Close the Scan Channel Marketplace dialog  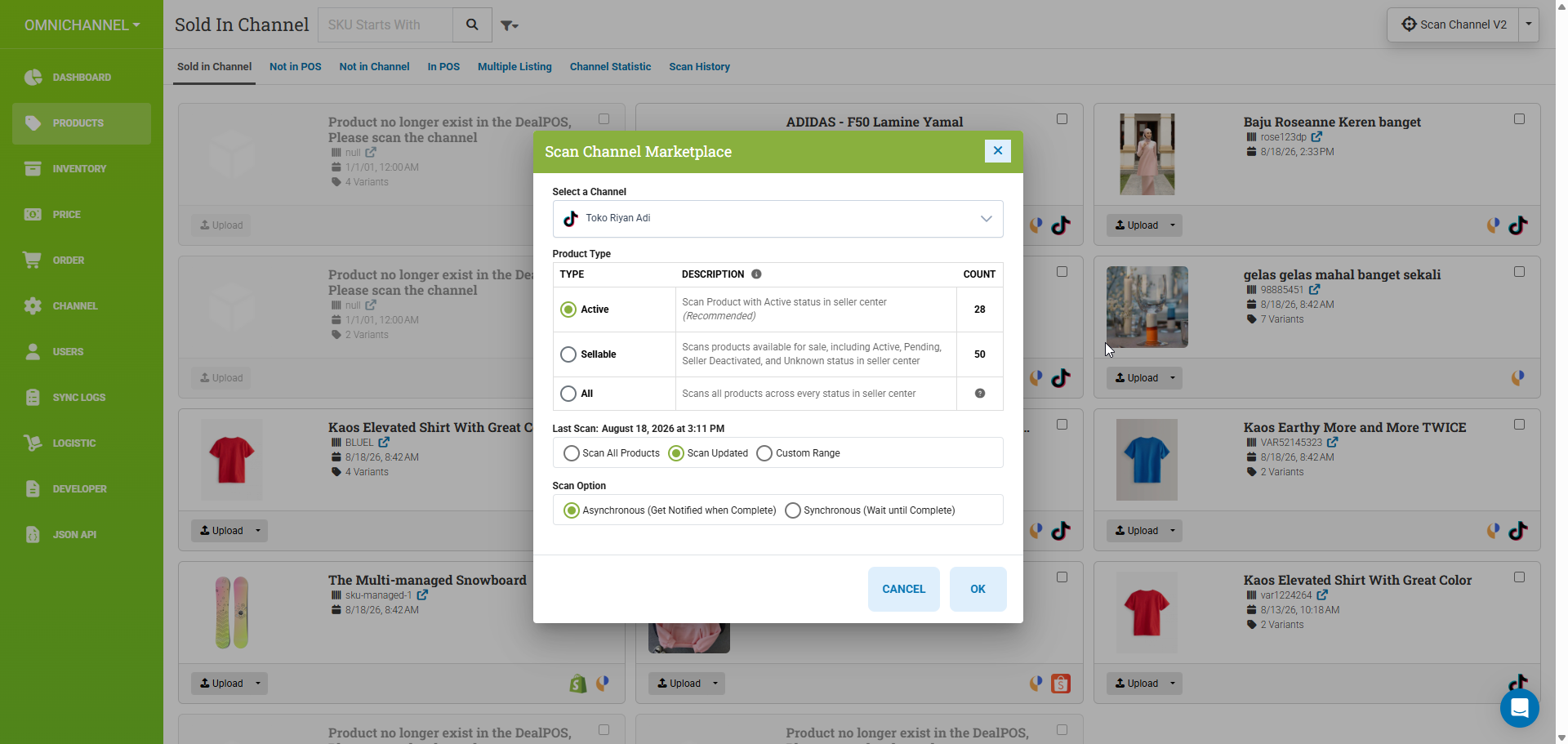coord(997,151)
